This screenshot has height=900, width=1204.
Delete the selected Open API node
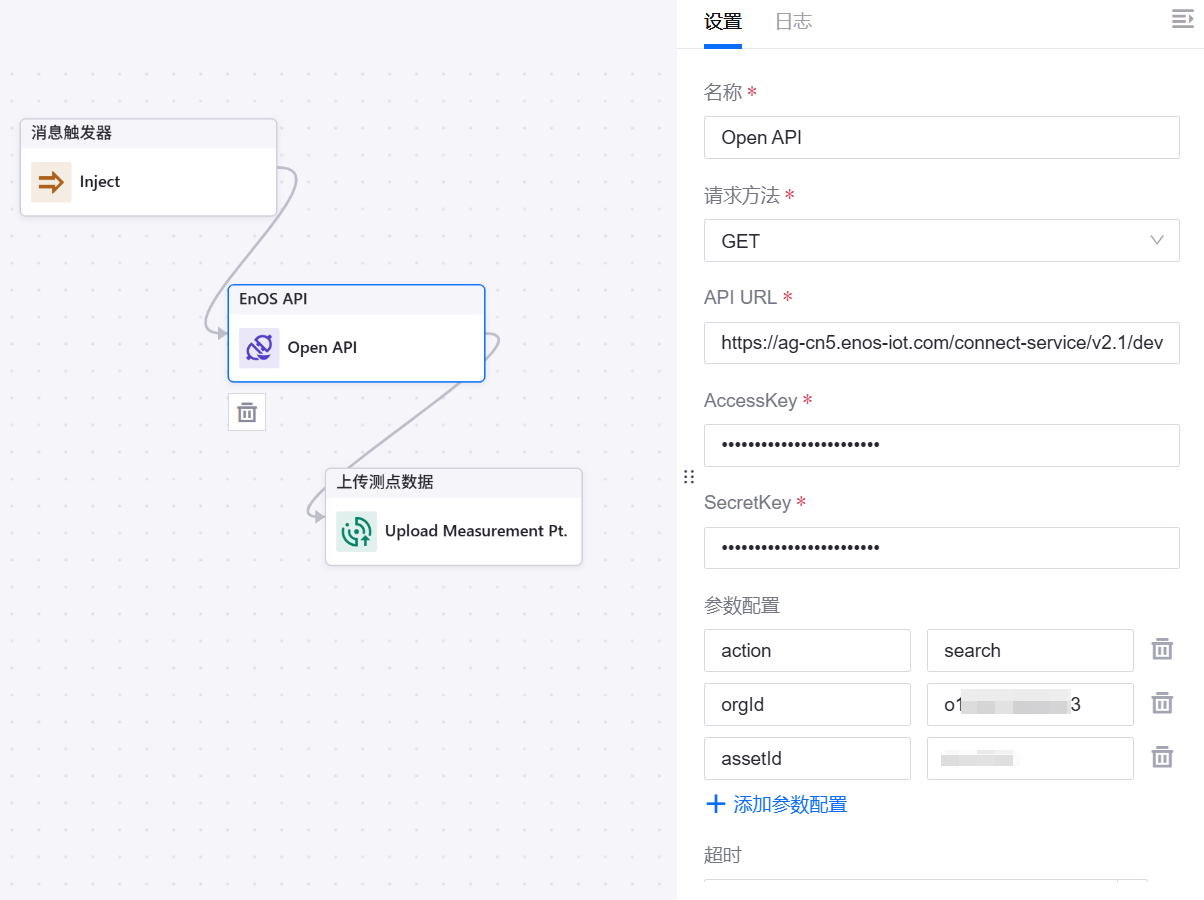pyautogui.click(x=247, y=412)
